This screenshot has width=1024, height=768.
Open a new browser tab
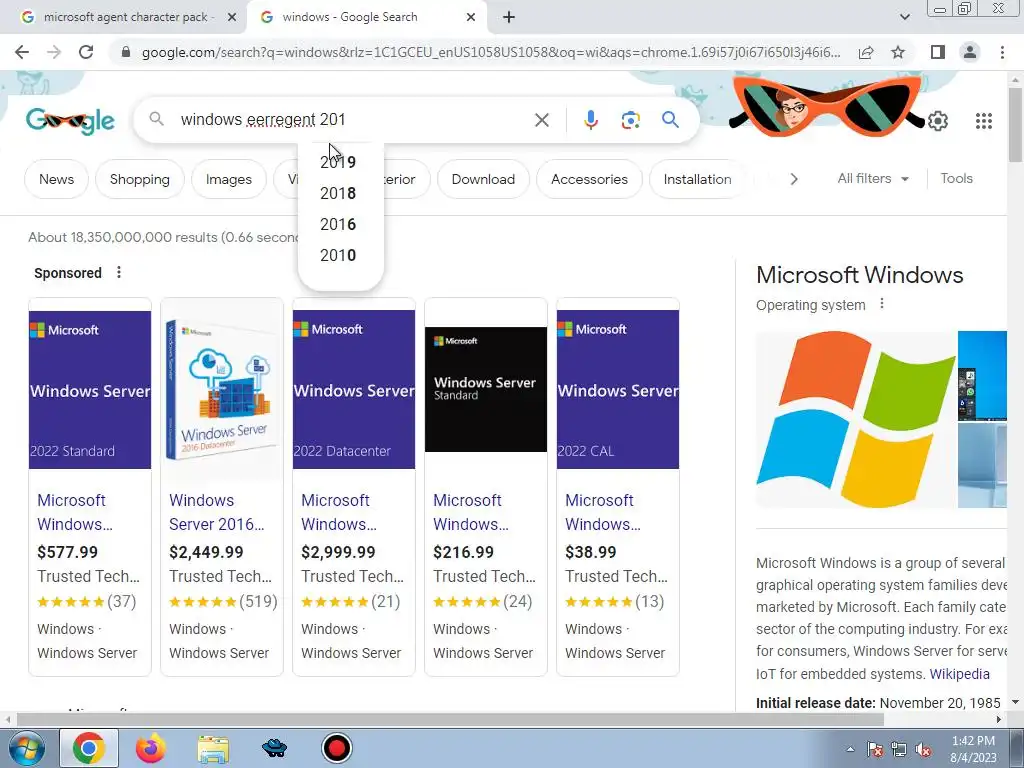[509, 18]
